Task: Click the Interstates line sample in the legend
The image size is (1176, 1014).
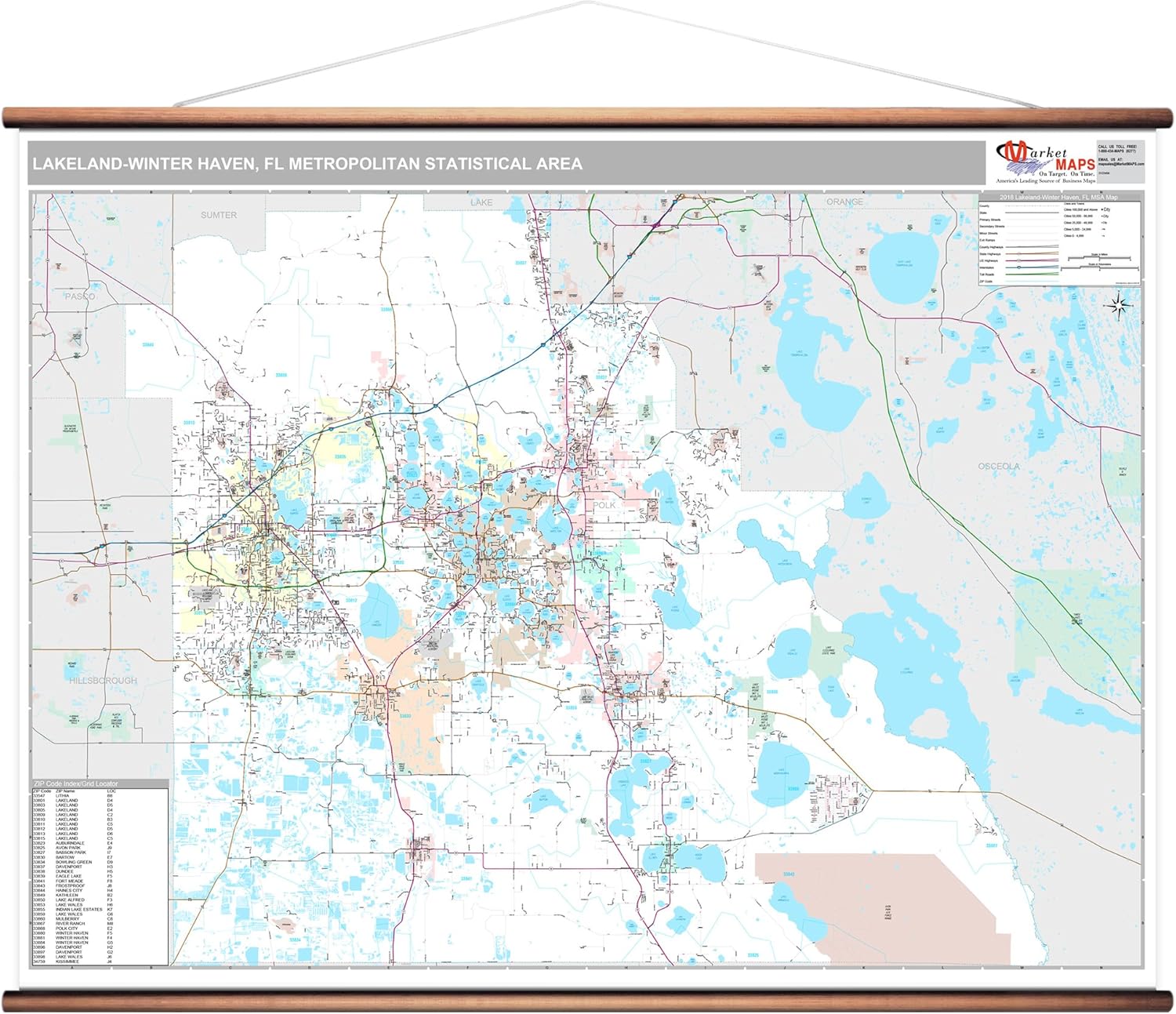Action: [x=1031, y=267]
